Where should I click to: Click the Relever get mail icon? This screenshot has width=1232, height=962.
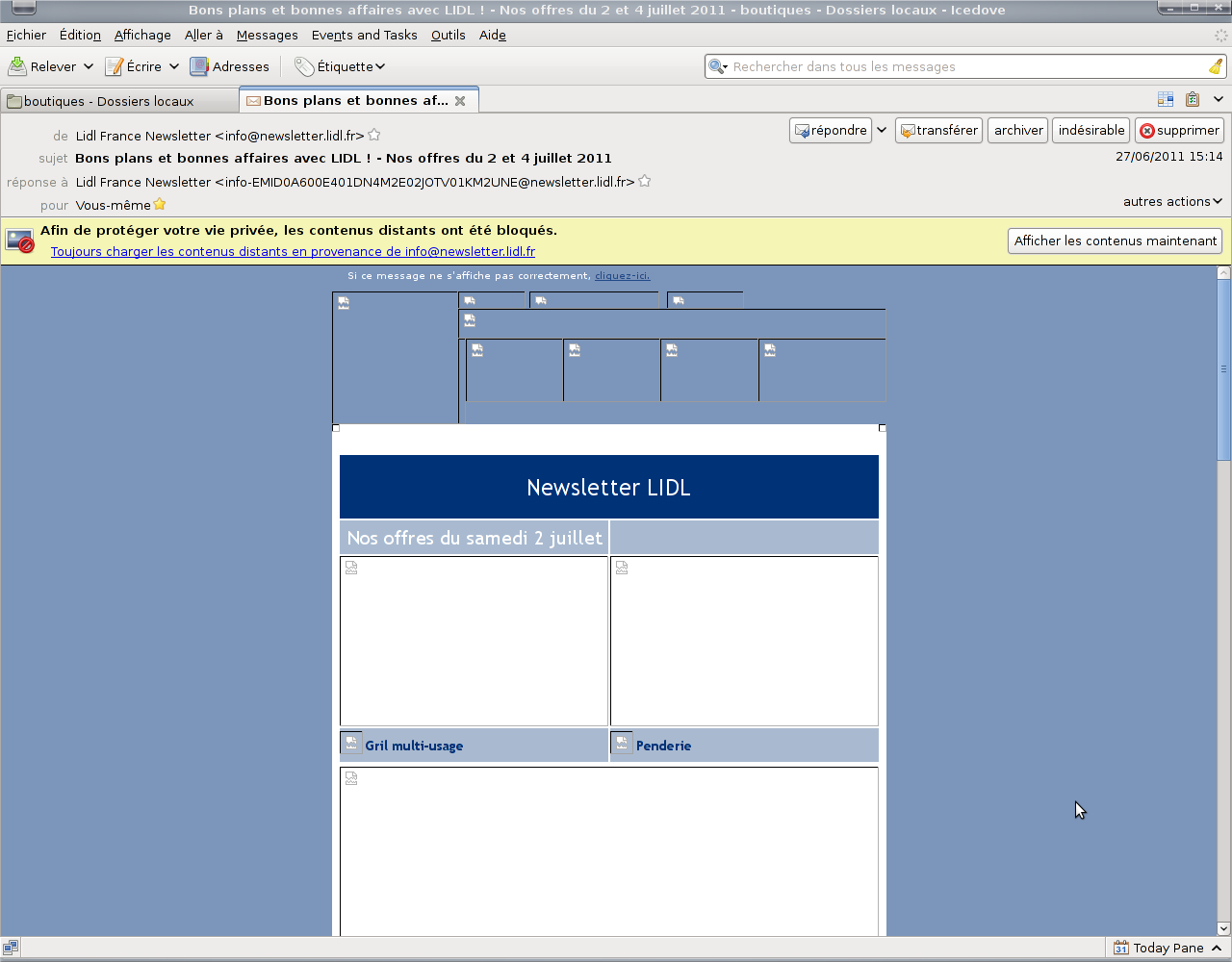tap(17, 66)
